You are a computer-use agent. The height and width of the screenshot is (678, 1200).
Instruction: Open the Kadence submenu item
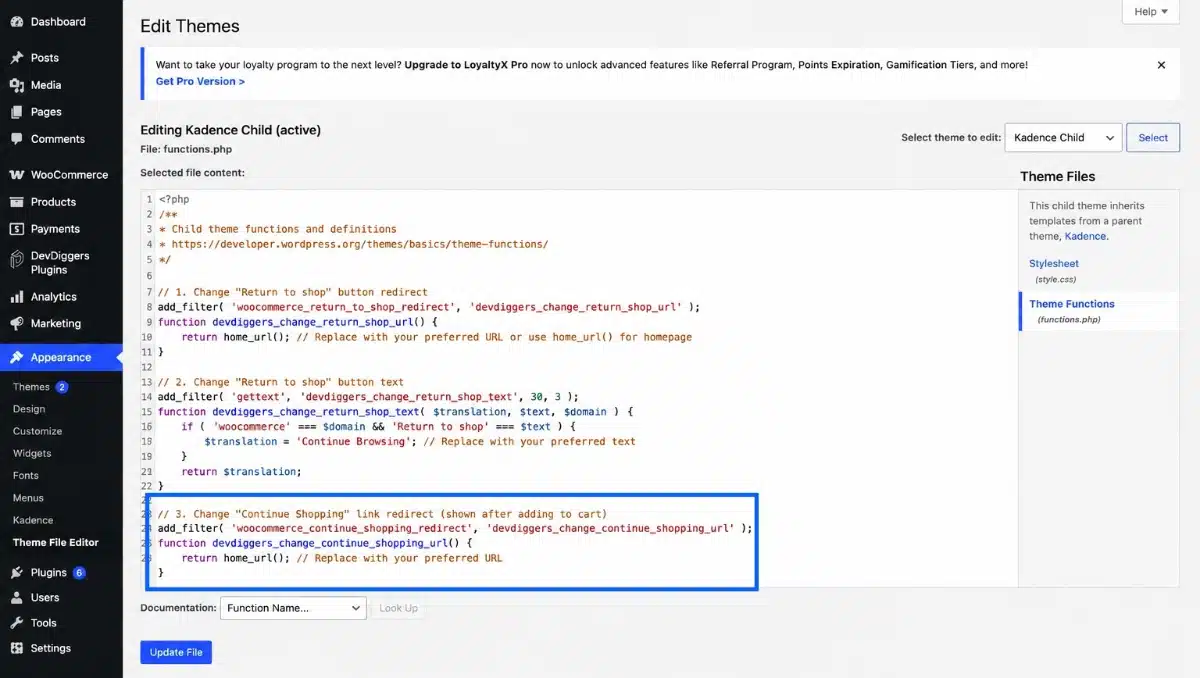(x=33, y=520)
